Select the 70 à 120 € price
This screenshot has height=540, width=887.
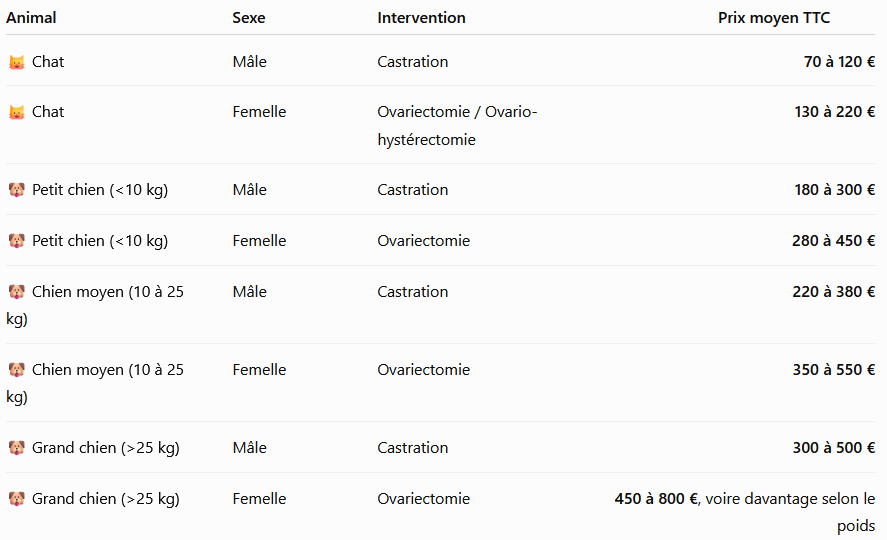coord(839,62)
